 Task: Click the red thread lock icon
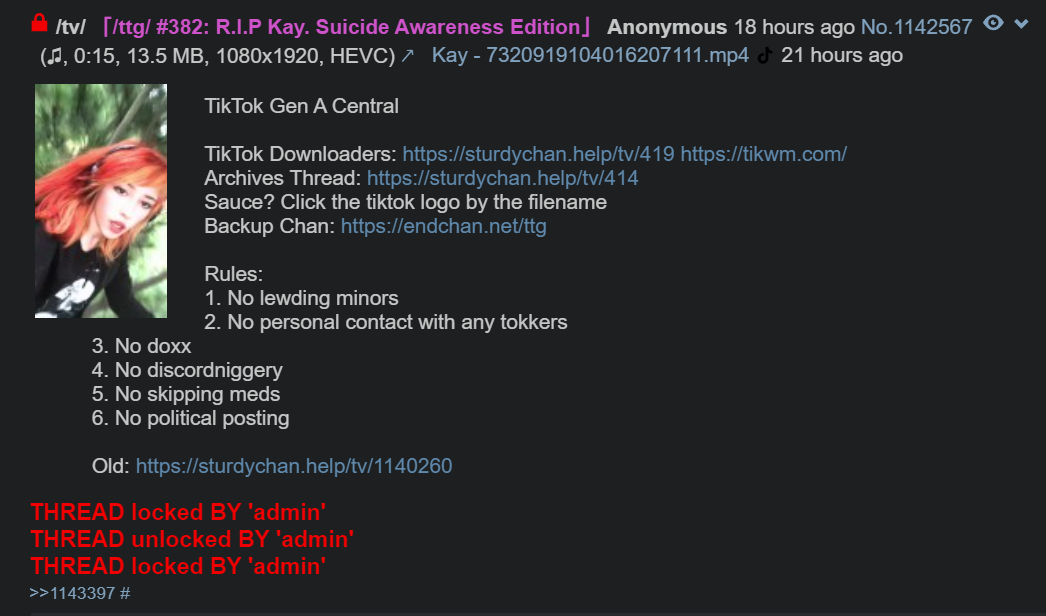coord(39,24)
